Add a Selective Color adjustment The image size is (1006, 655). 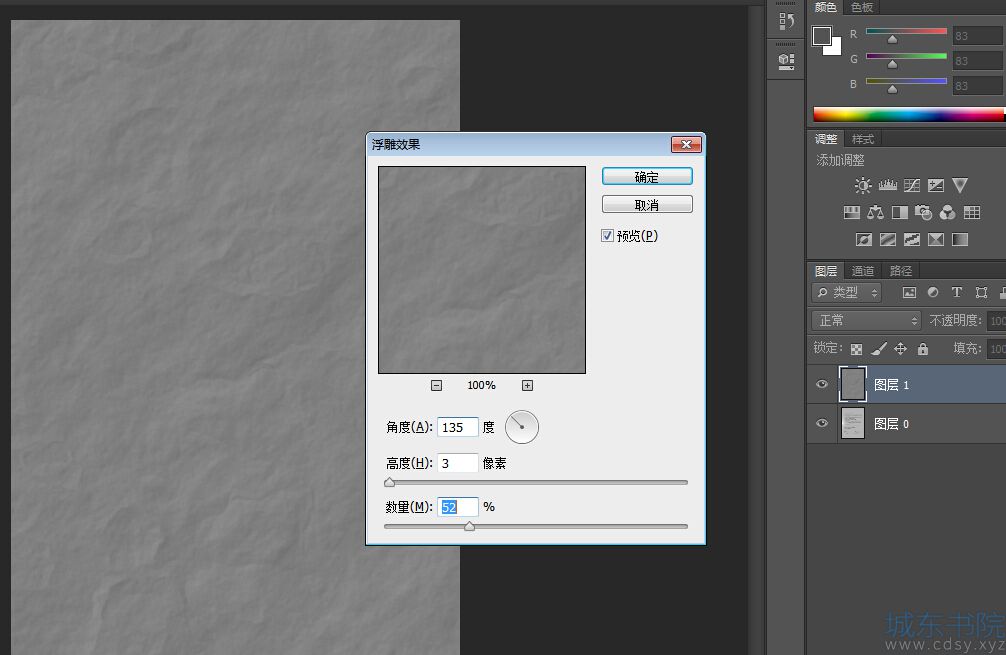[x=936, y=239]
